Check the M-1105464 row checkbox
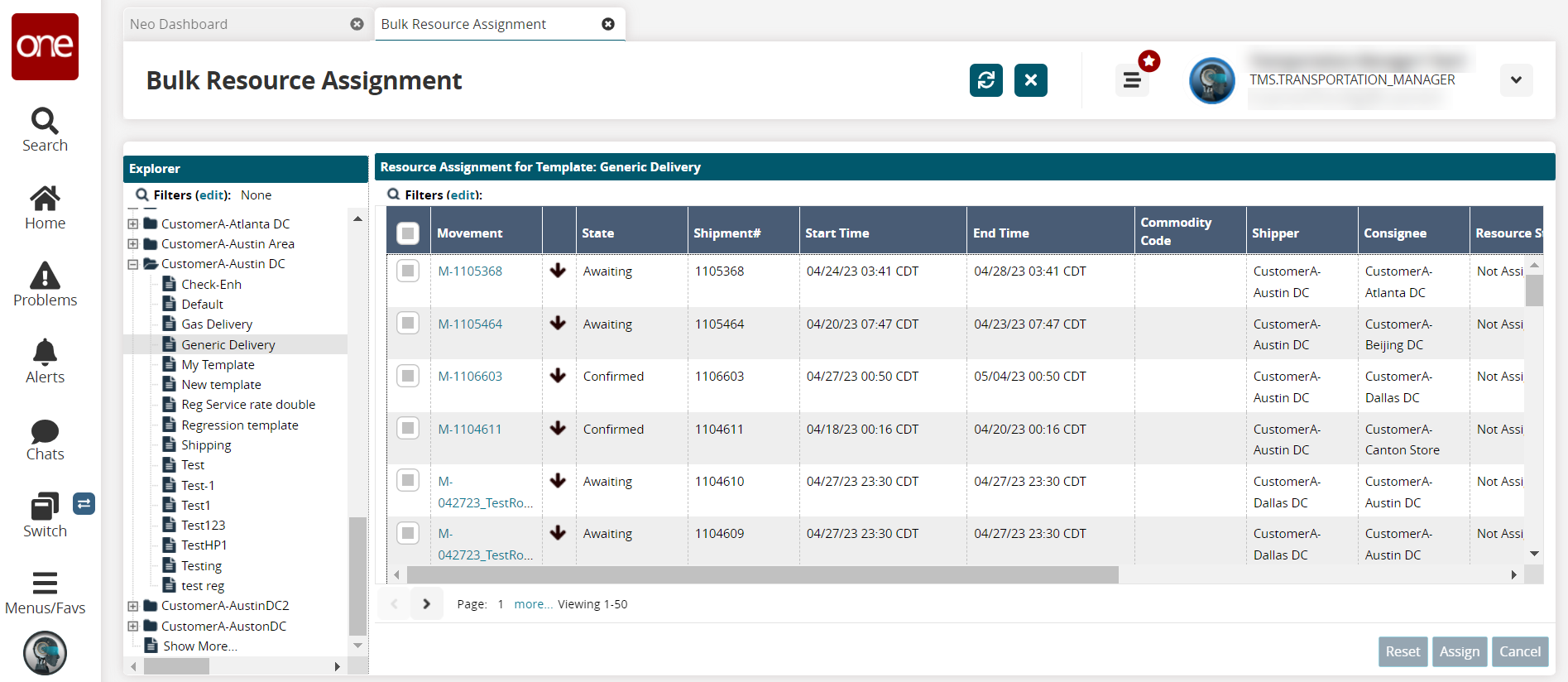This screenshot has height=682, width=1568. (x=408, y=323)
